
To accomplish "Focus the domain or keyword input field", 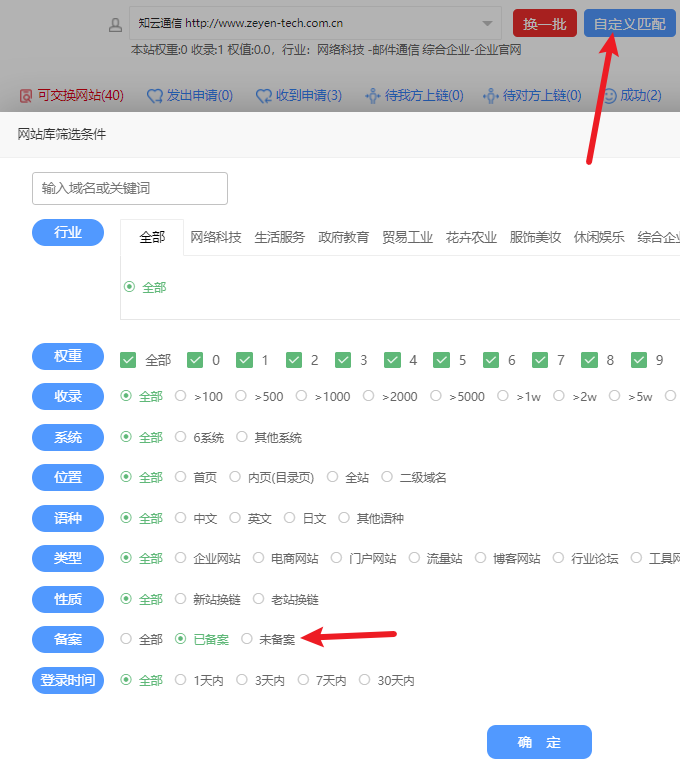I will coord(130,188).
